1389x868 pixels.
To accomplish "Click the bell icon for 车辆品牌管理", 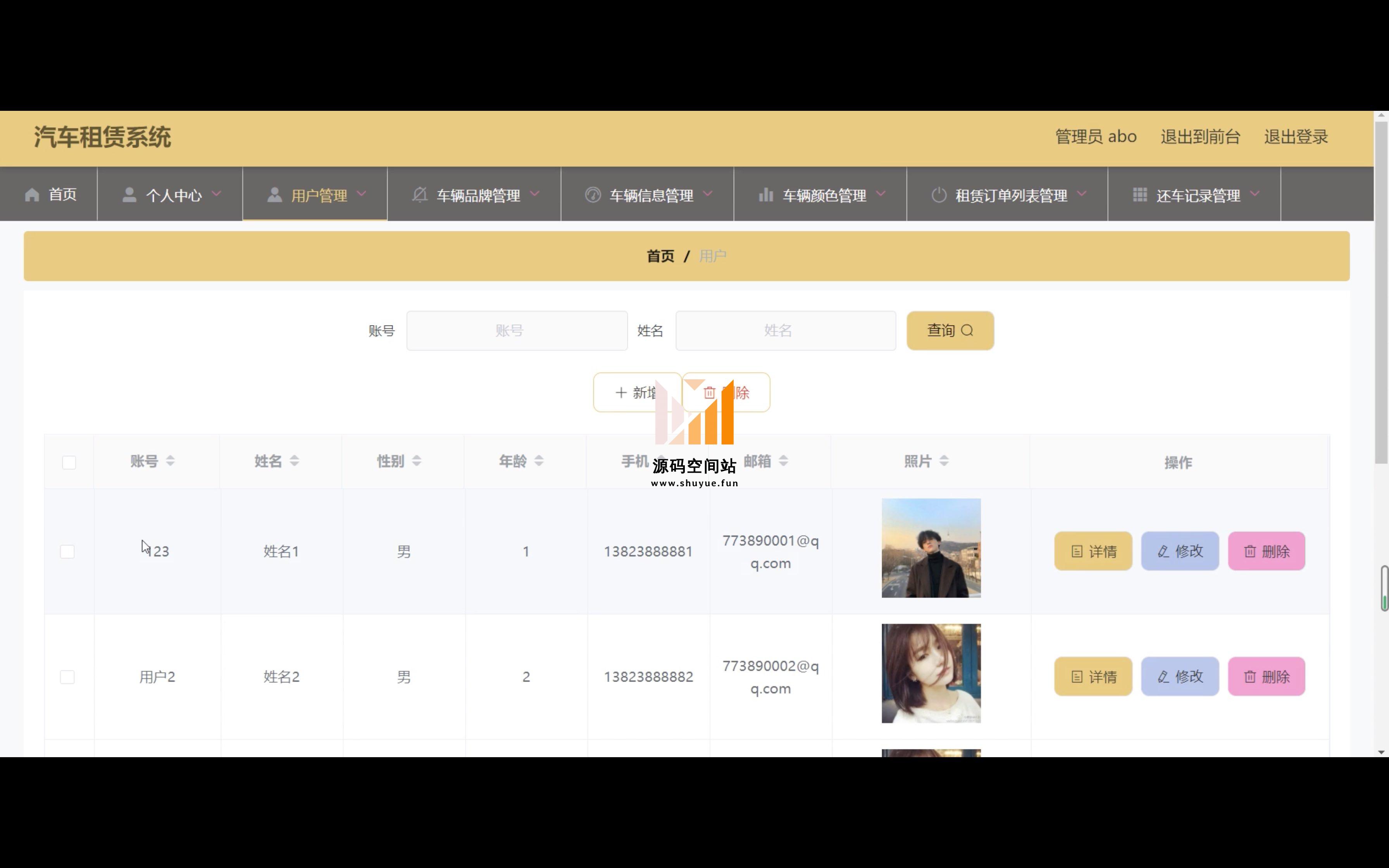I will click(420, 195).
